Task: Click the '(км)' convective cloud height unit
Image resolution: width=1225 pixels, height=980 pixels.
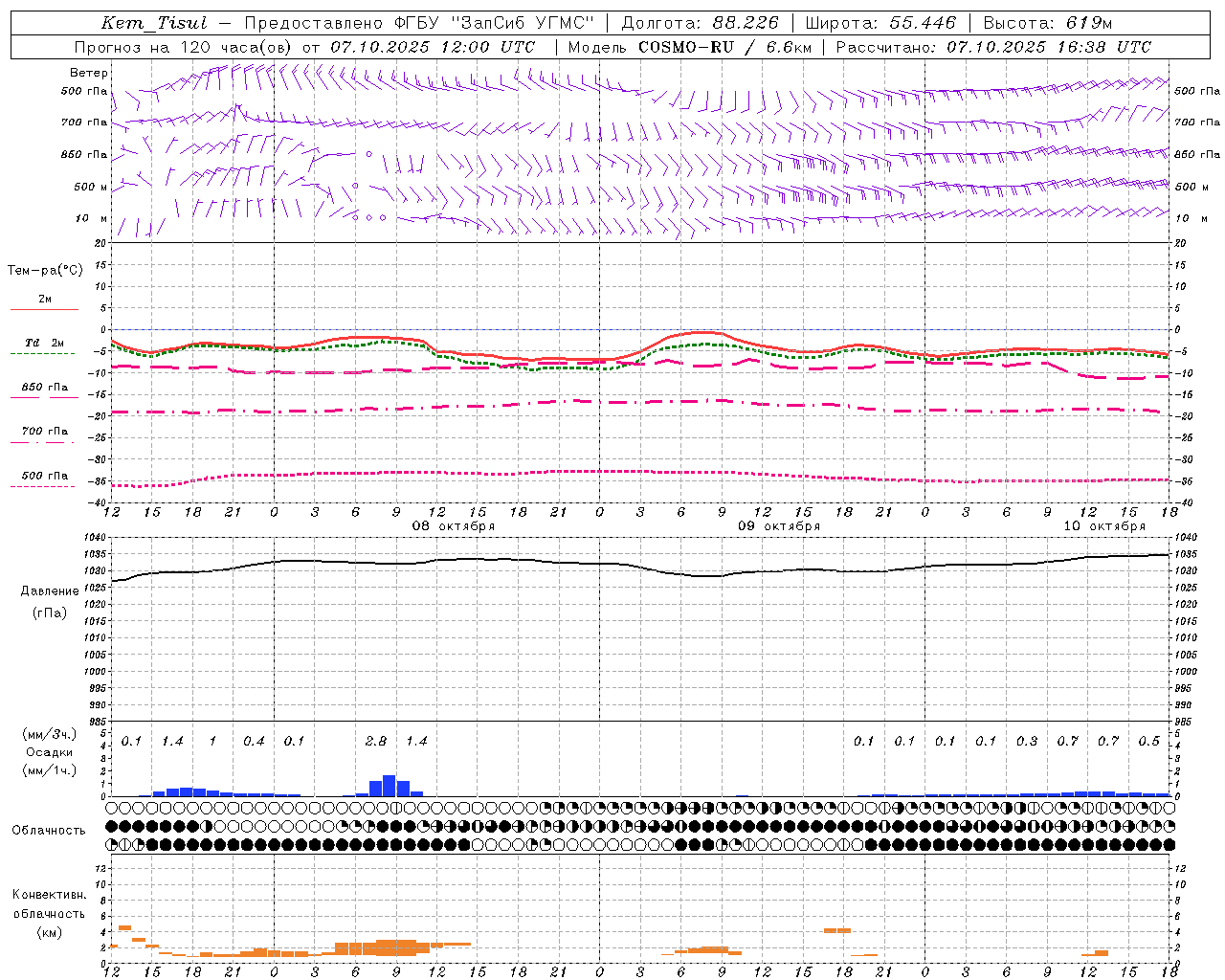Action: click(x=50, y=932)
